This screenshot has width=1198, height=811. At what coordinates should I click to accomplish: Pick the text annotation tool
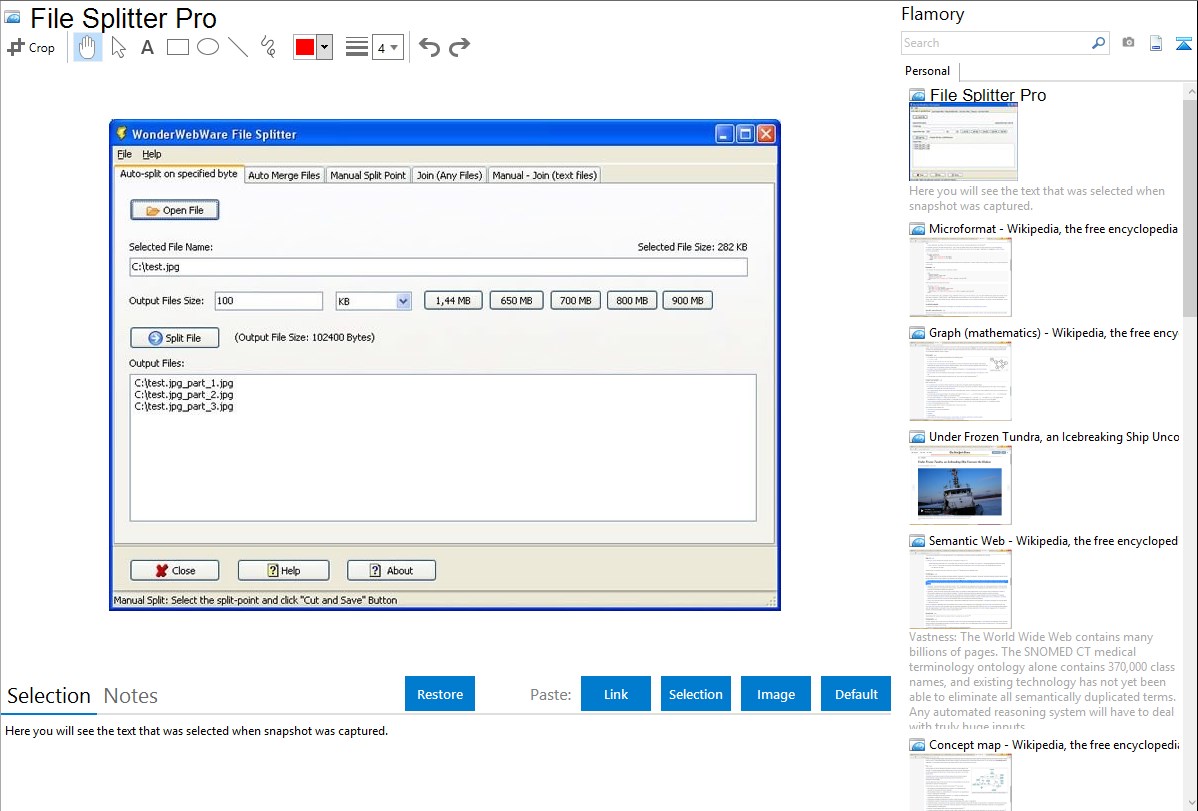(x=147, y=47)
